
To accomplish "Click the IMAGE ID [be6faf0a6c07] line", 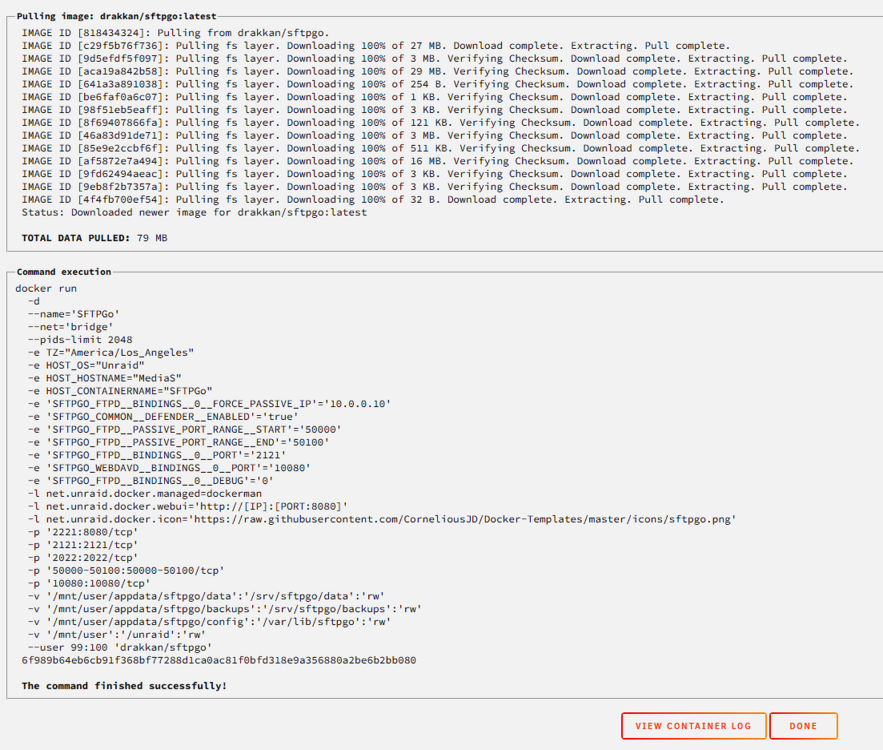I will 434,97.
